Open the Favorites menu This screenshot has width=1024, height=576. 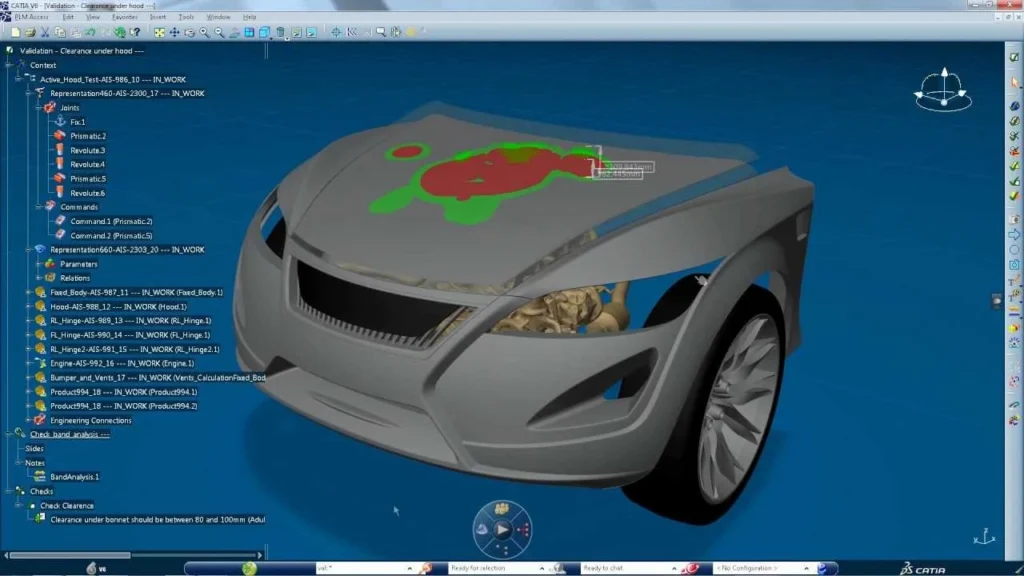pos(125,17)
